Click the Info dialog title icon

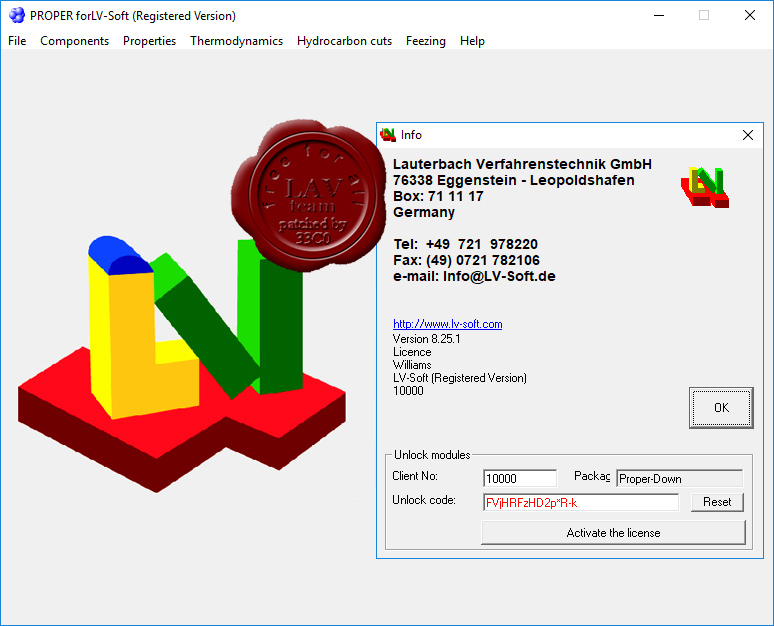click(x=388, y=135)
